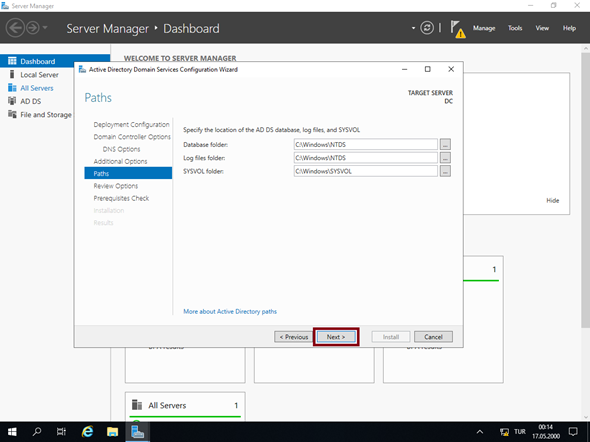The image size is (590, 442).
Task: Browse for the Log files folder
Action: point(445,158)
